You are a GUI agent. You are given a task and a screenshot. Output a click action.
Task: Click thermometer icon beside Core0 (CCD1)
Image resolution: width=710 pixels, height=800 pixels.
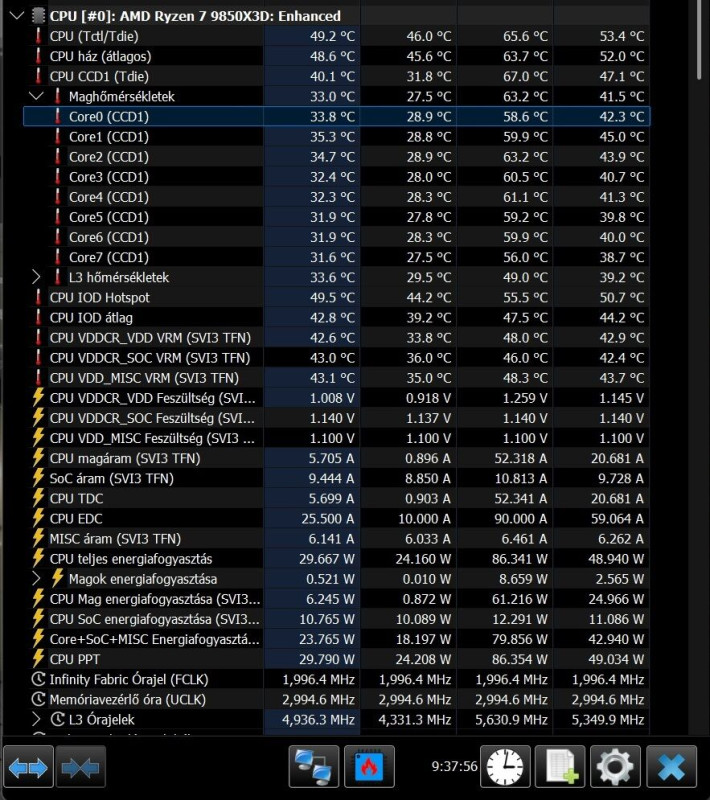coord(58,116)
